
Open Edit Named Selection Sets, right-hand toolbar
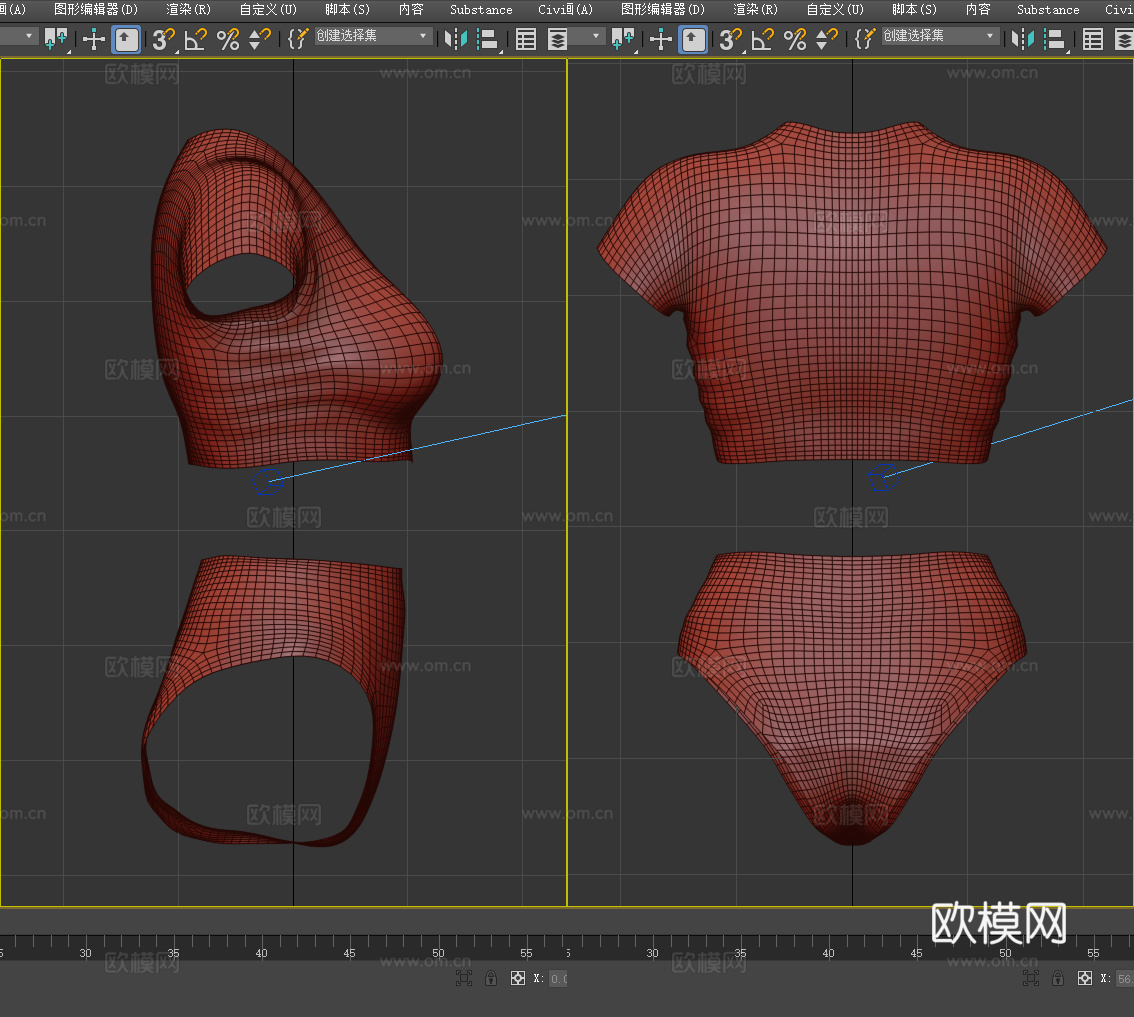pos(864,39)
